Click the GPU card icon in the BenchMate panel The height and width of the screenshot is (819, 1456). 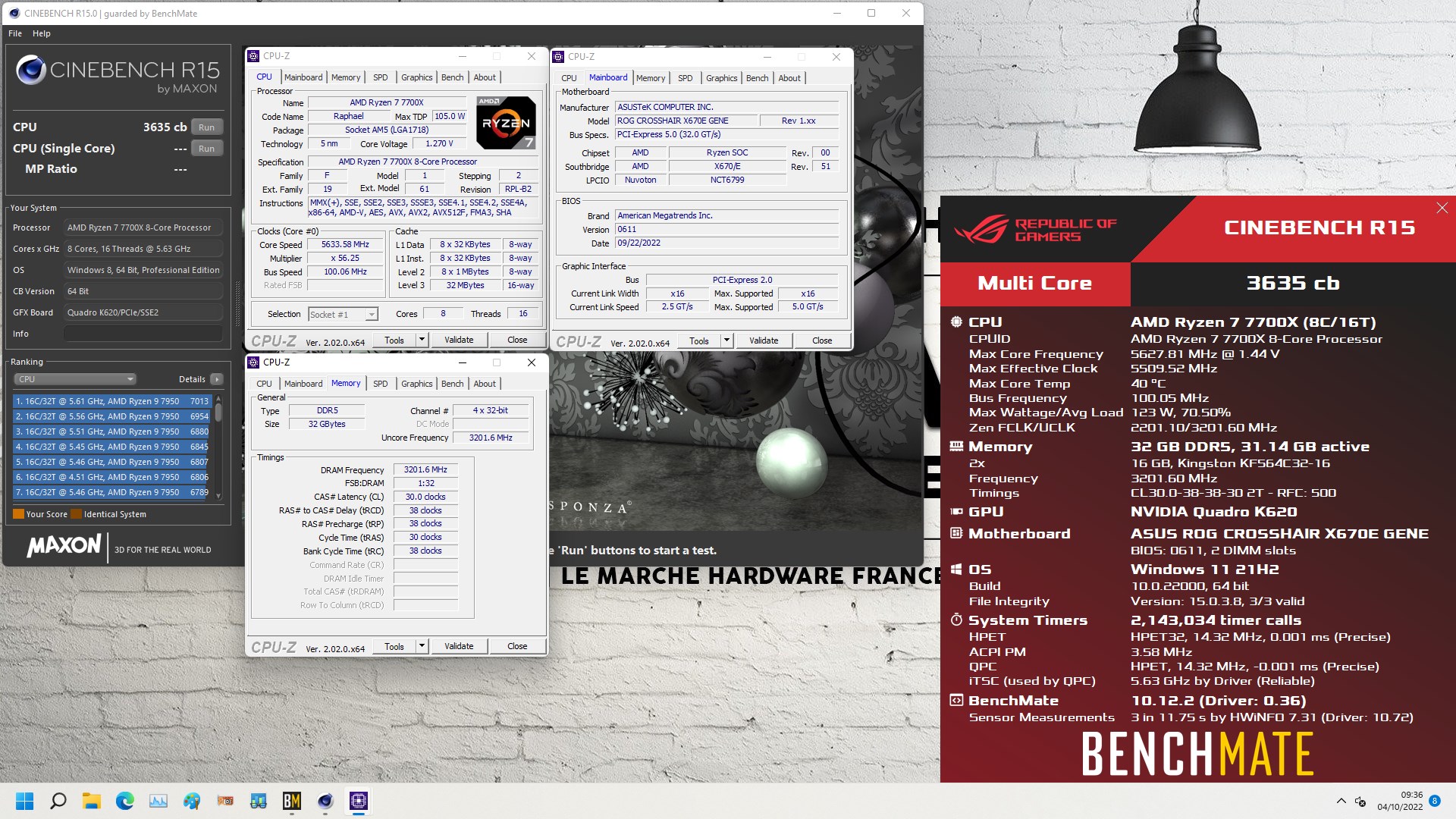pyautogui.click(x=956, y=512)
